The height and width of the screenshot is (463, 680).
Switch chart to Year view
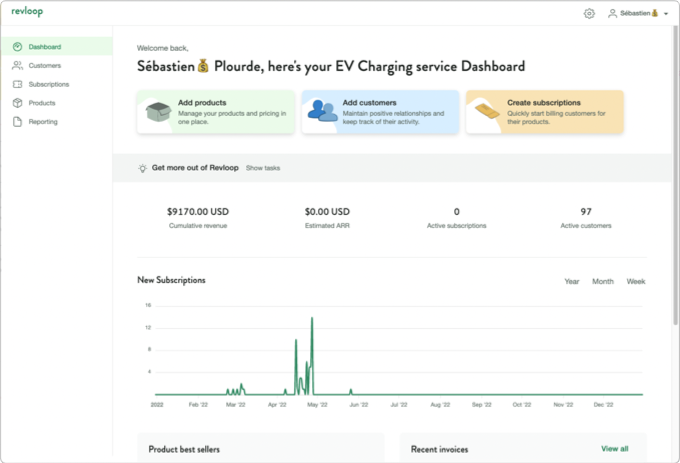coord(571,281)
